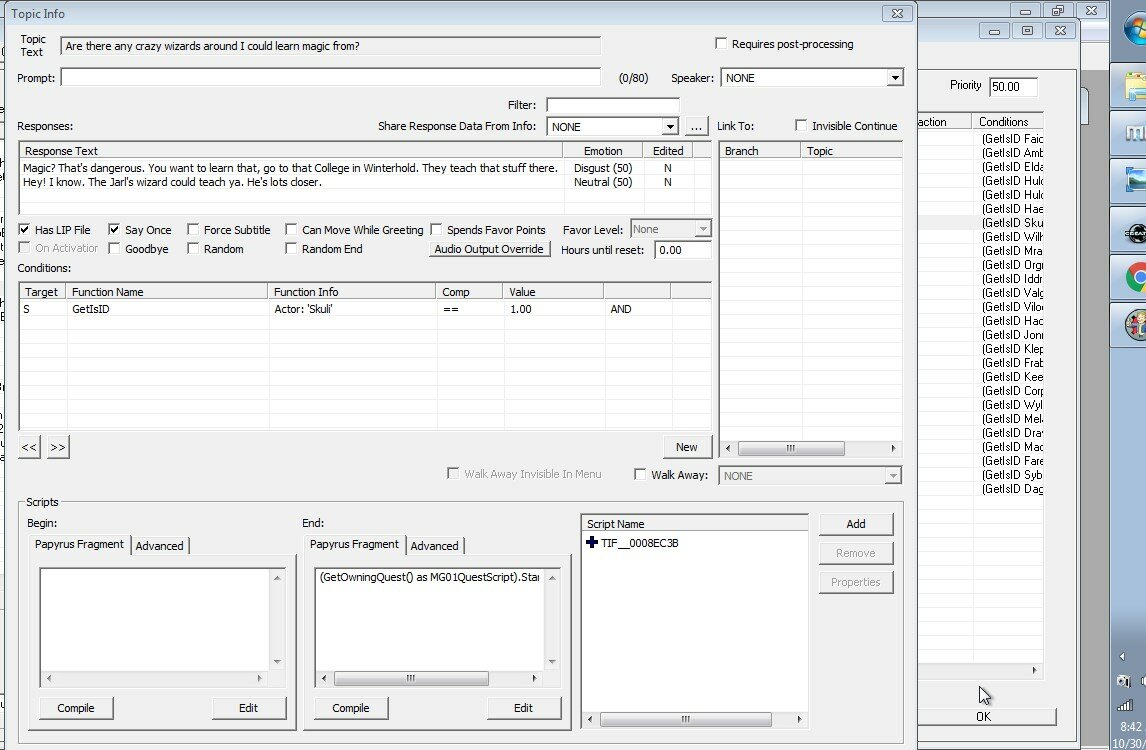The image size is (1146, 750).
Task: Click the Function Name column header
Action: point(167,292)
